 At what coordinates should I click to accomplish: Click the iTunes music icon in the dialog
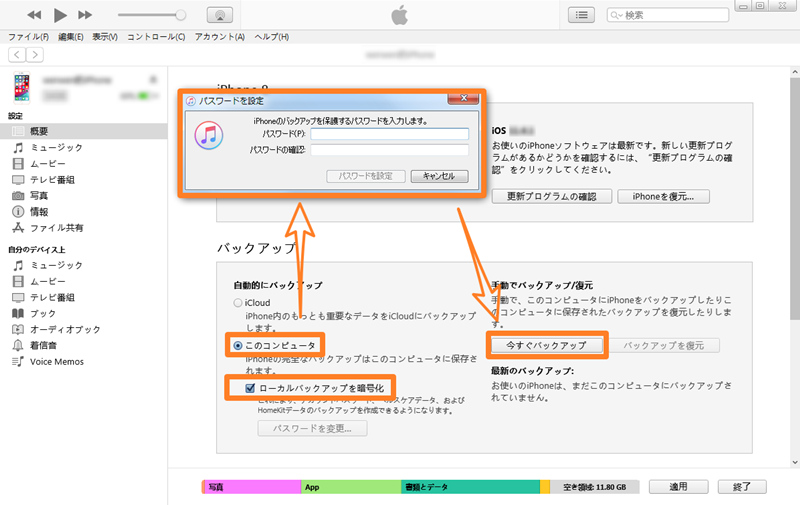209,135
